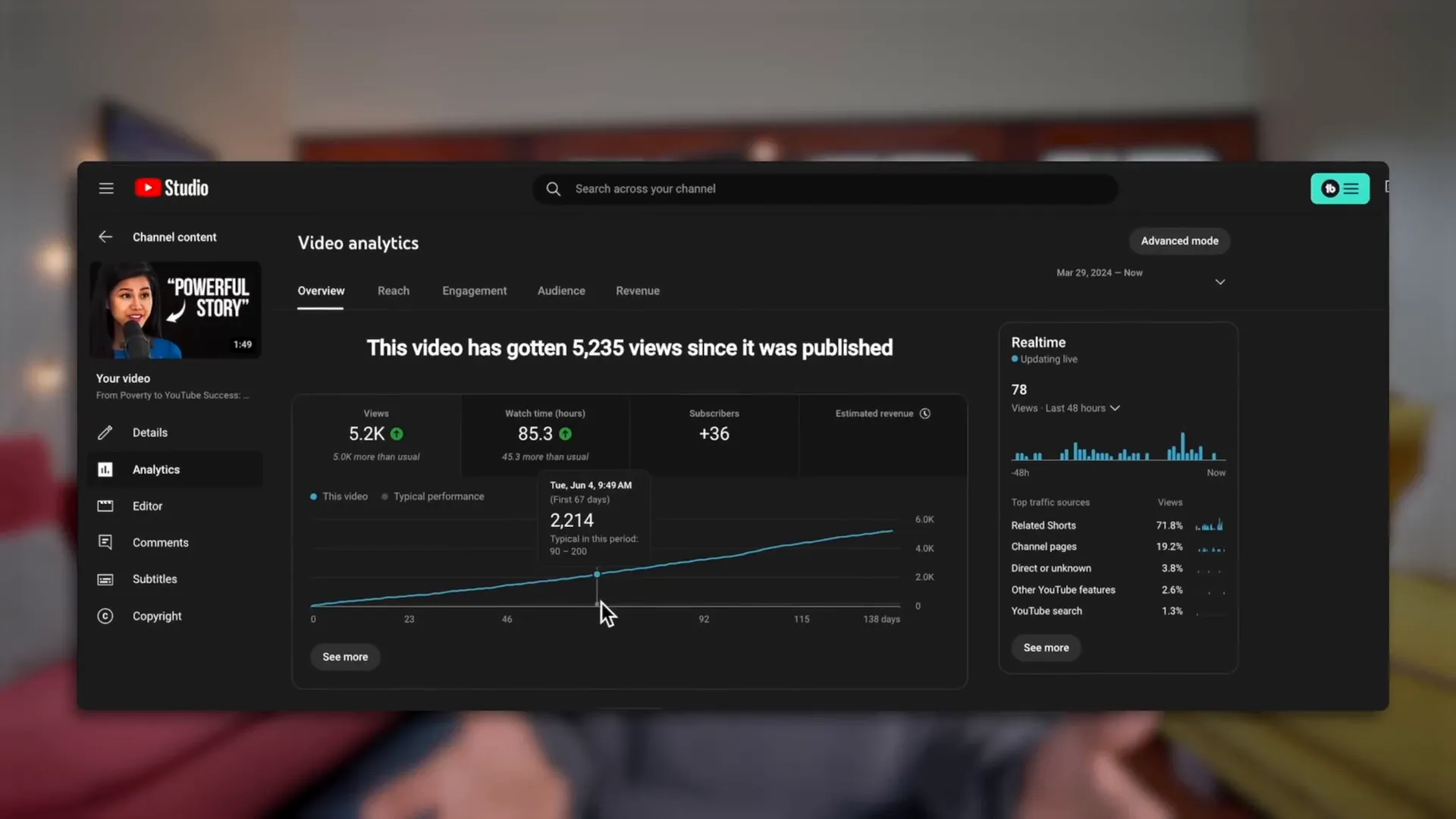The image size is (1456, 819).
Task: Click the Powerful Story video thumbnail
Action: click(174, 309)
